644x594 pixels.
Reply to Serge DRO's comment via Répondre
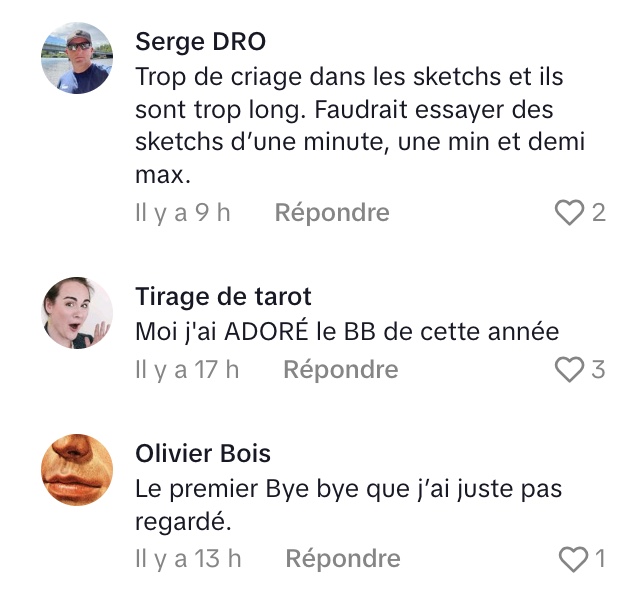pyautogui.click(x=332, y=212)
